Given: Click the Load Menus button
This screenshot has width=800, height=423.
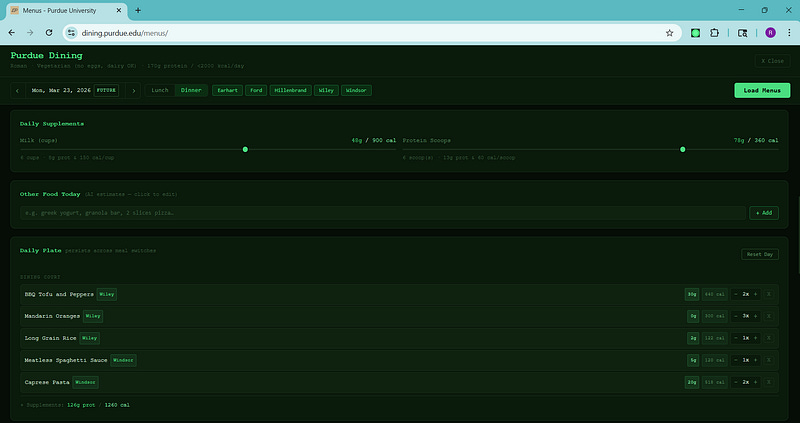Looking at the screenshot, I should click(x=762, y=90).
